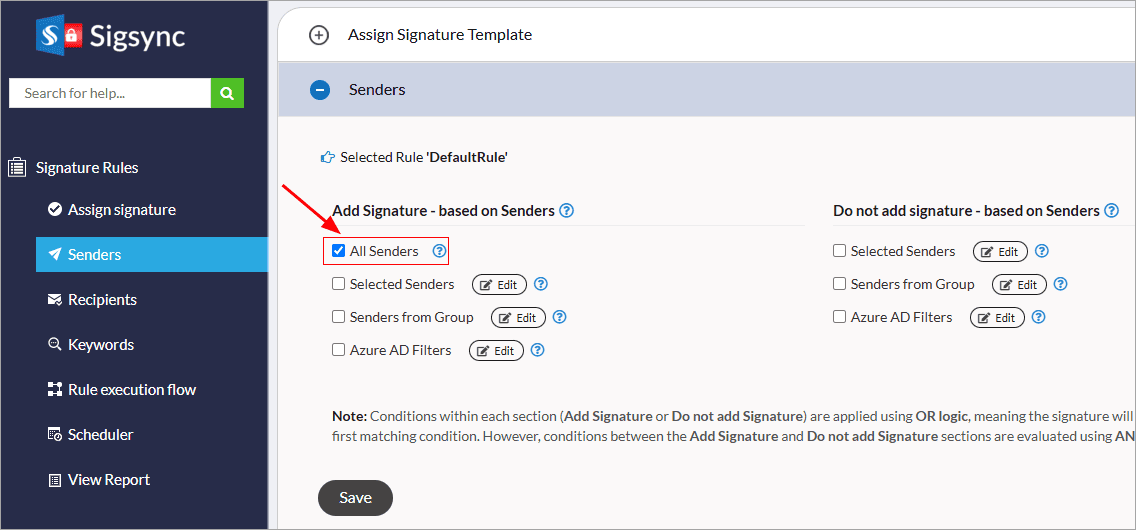The image size is (1136, 530).
Task: Expand the Assign Signature Template section
Action: coord(318,35)
